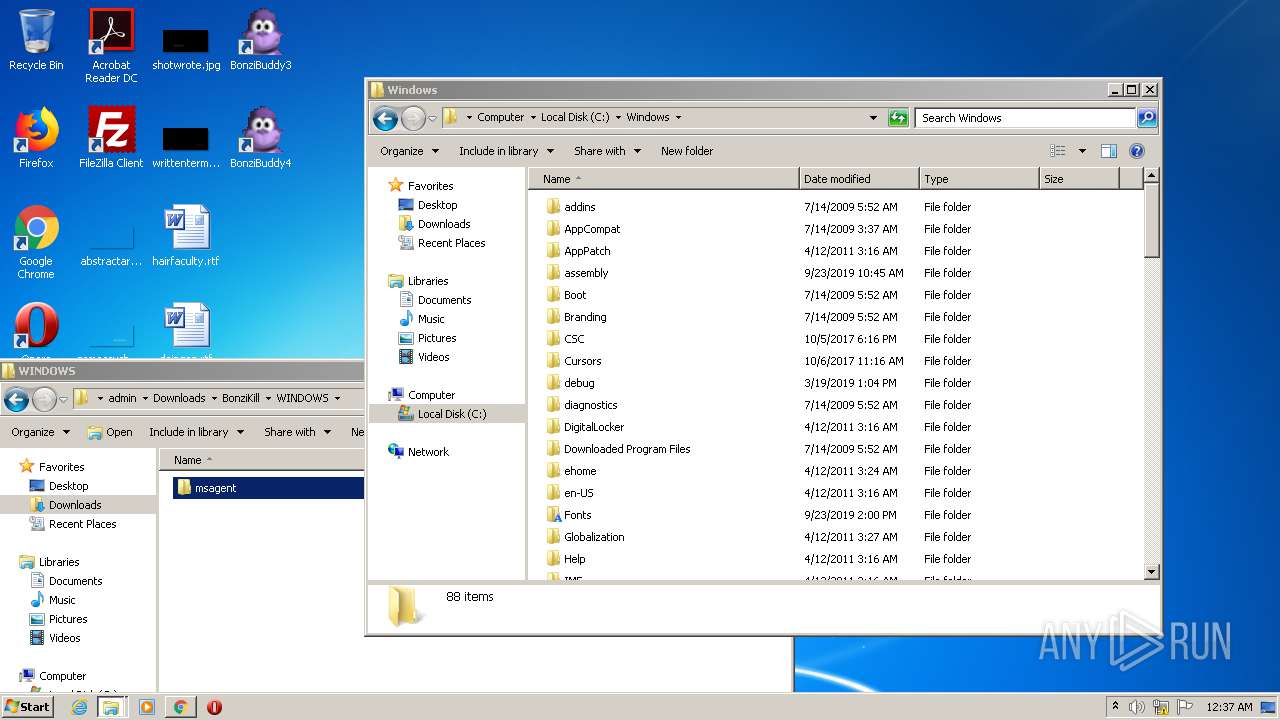Sort by the Size column header

pyautogui.click(x=1079, y=179)
